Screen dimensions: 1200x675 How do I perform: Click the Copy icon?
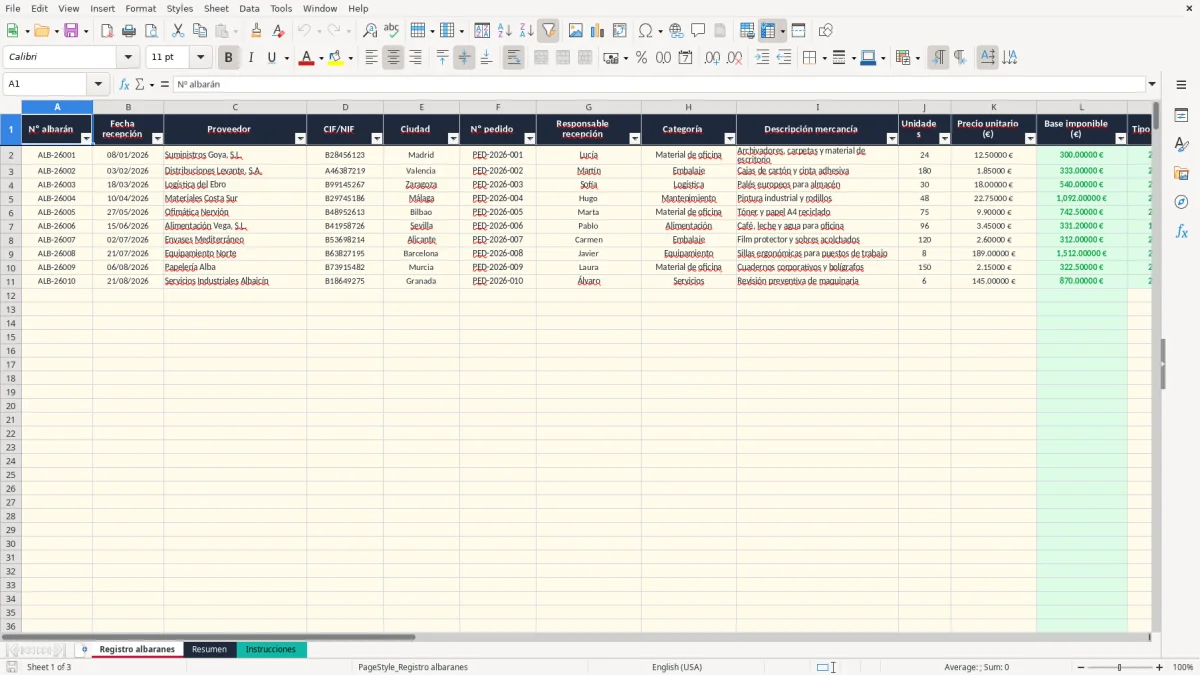click(200, 31)
